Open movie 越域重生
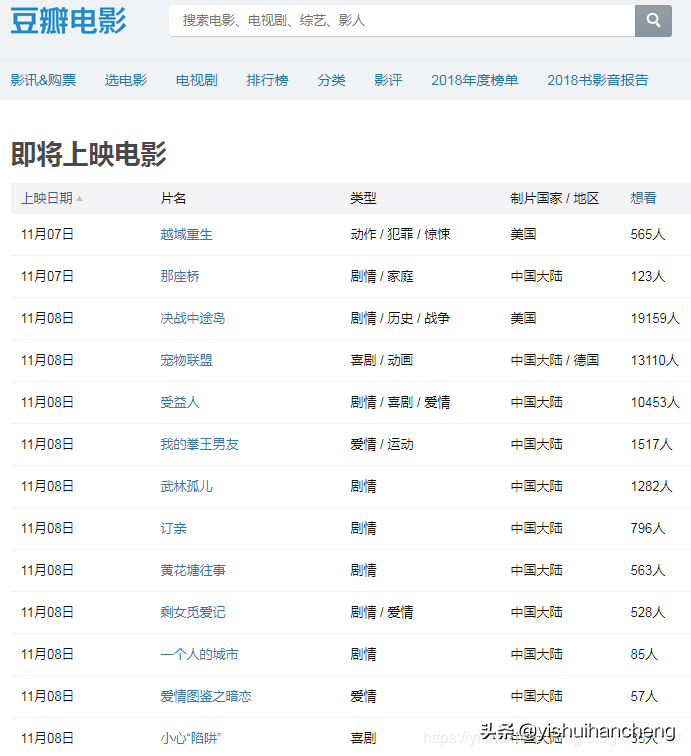Viewport: 691px width, 756px height. (186, 234)
